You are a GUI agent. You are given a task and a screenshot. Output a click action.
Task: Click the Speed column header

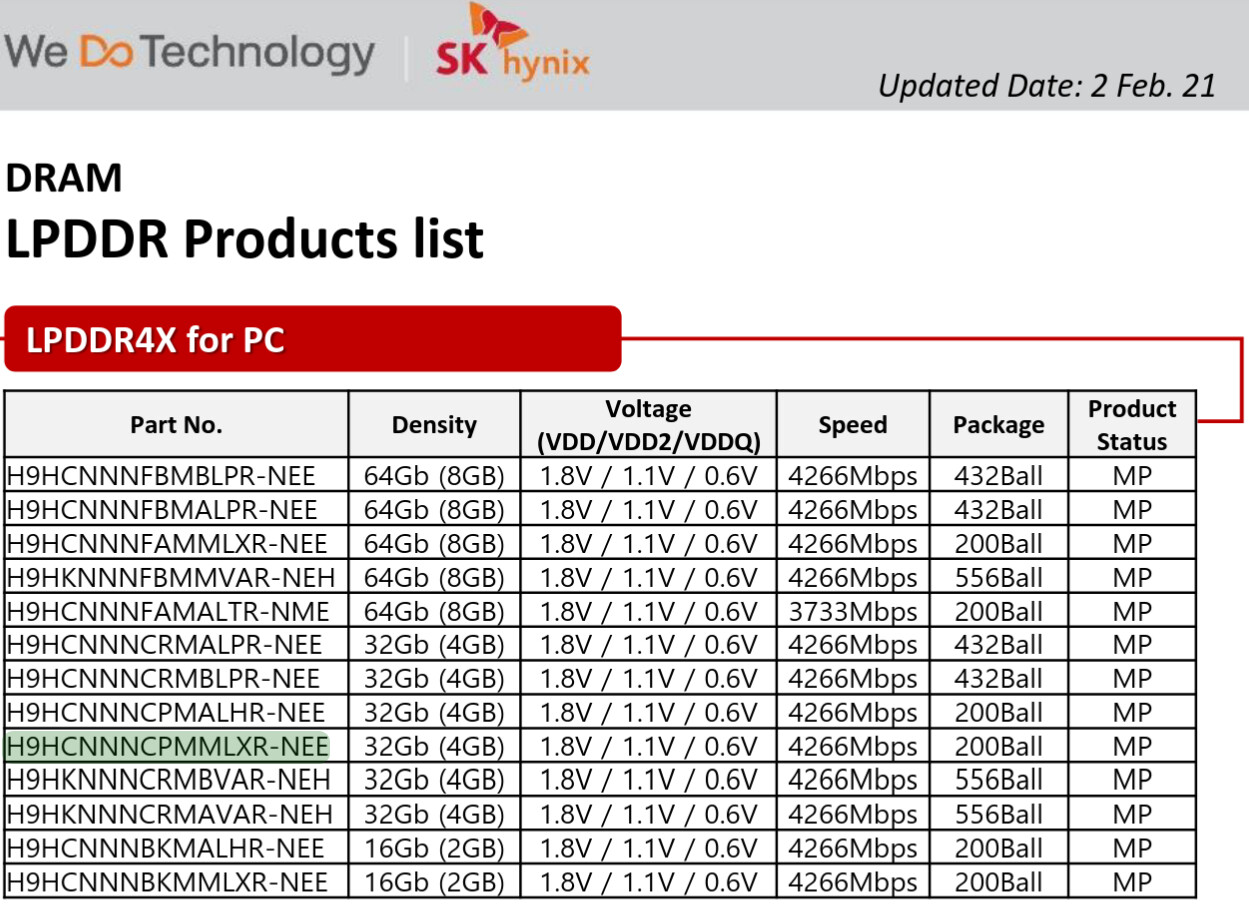click(x=852, y=425)
